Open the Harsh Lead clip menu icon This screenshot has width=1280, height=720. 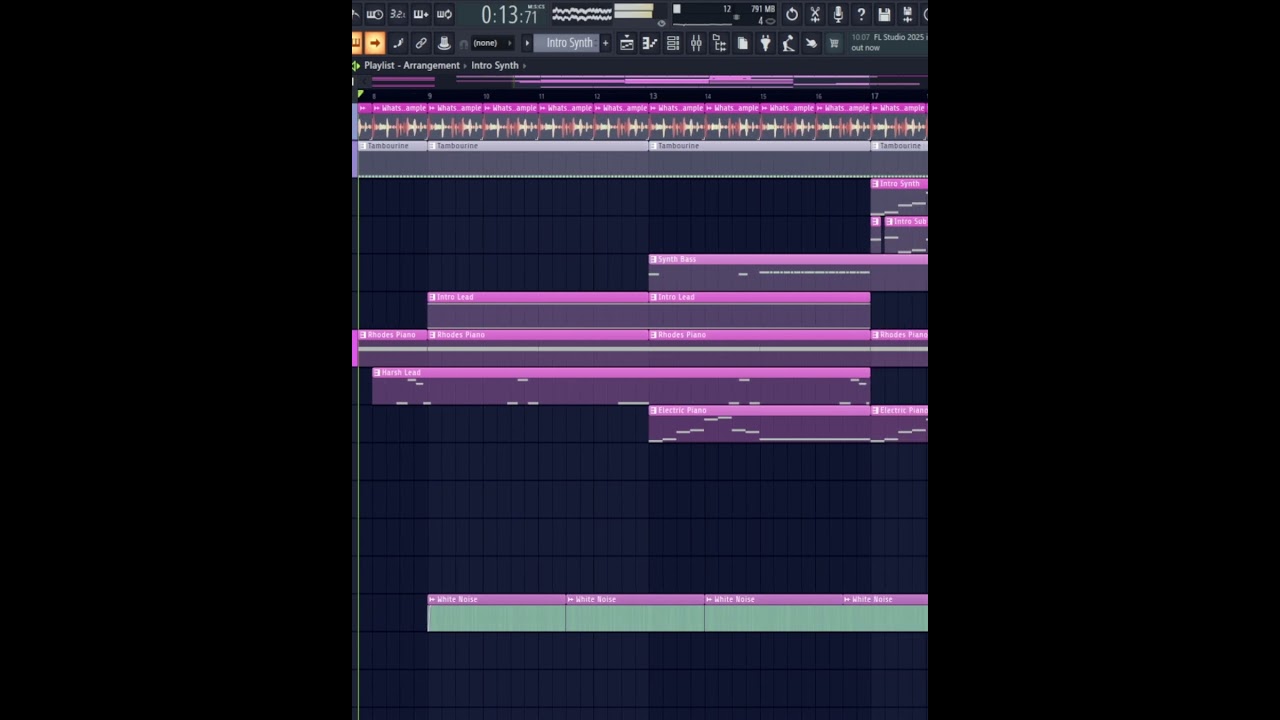pos(377,372)
